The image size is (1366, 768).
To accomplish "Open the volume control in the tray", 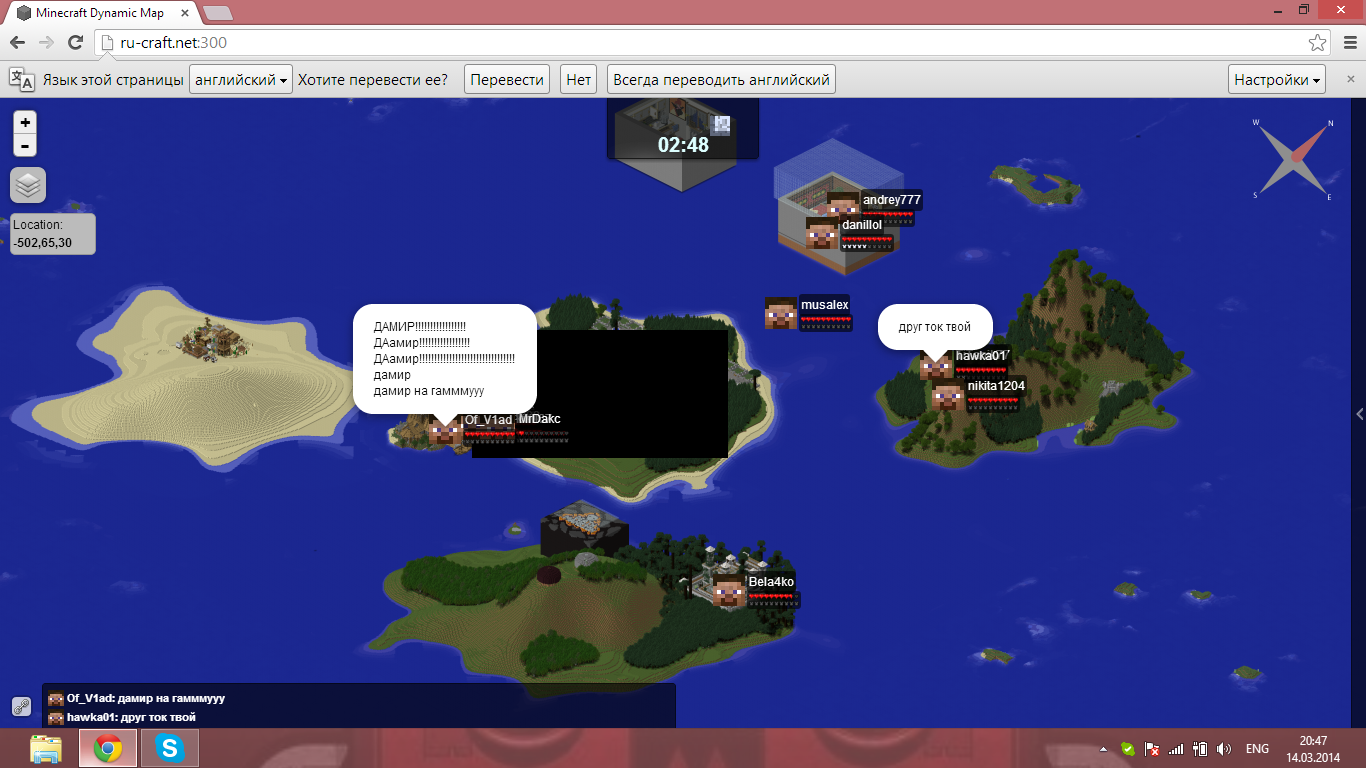I will 1225,749.
